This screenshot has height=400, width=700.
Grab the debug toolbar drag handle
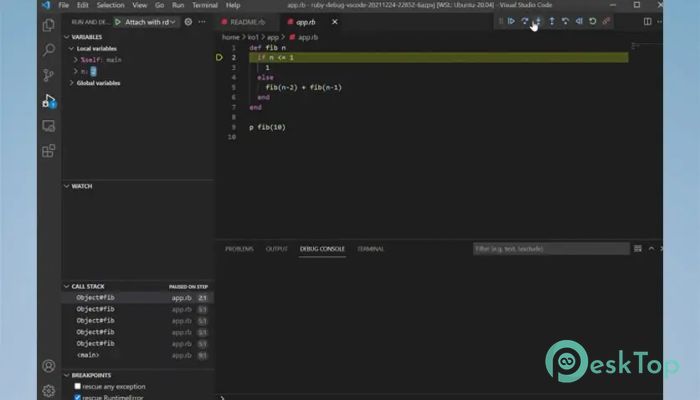(501, 21)
